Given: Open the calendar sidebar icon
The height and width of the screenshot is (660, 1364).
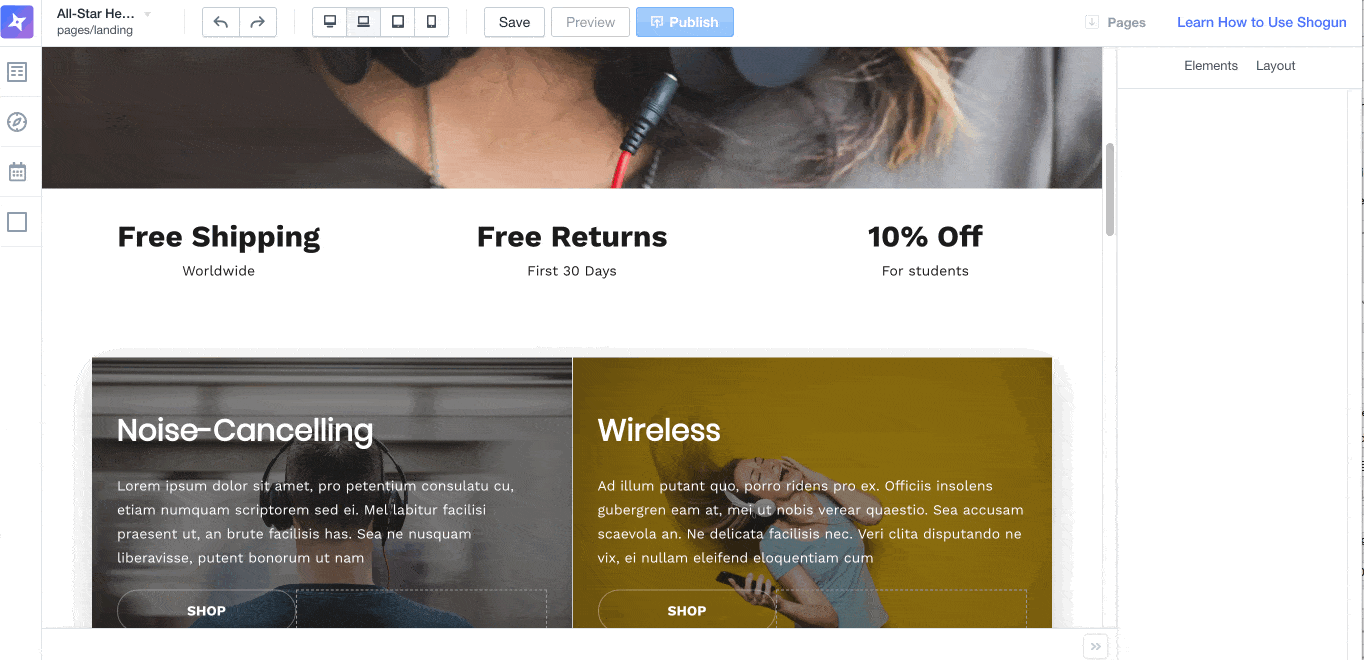Looking at the screenshot, I should click(17, 172).
